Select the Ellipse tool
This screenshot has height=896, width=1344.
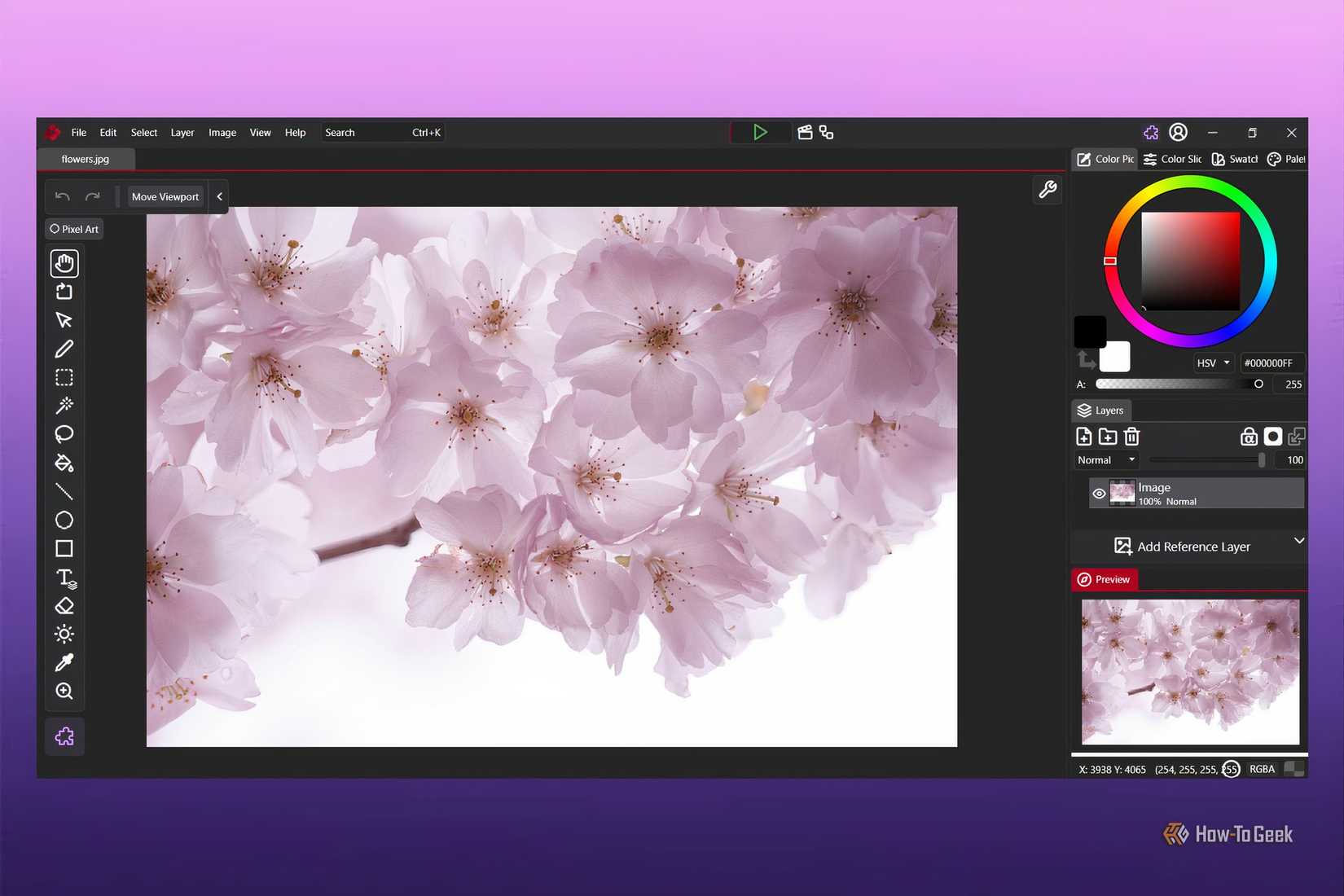(64, 520)
